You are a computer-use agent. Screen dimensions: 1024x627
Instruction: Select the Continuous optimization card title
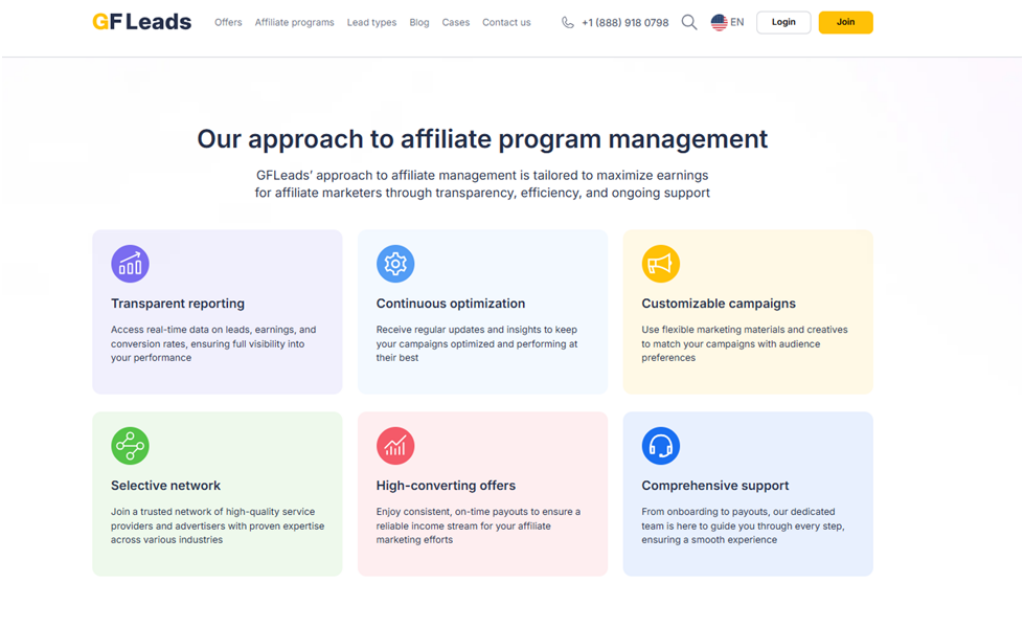451,304
